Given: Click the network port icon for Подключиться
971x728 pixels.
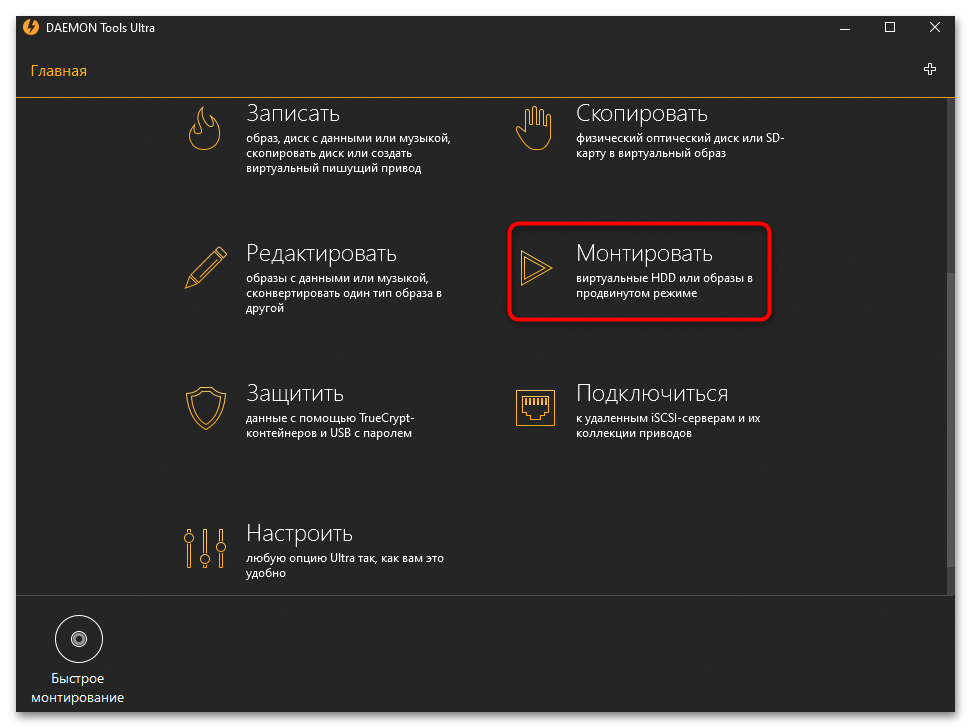Looking at the screenshot, I should coord(535,408).
